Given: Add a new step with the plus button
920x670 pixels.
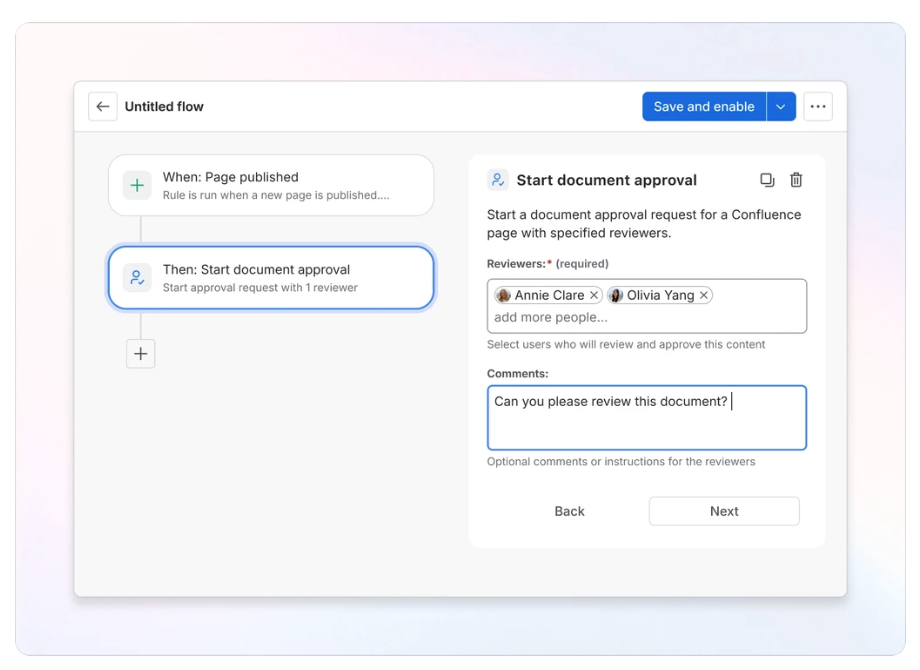Looking at the screenshot, I should [141, 354].
